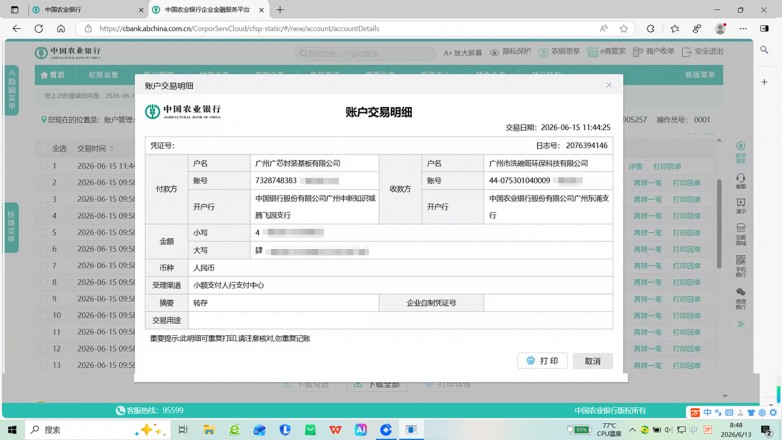Image resolution: width=782 pixels, height=440 pixels.
Task: Open WPS Office from taskbar
Action: pyautogui.click(x=335, y=430)
